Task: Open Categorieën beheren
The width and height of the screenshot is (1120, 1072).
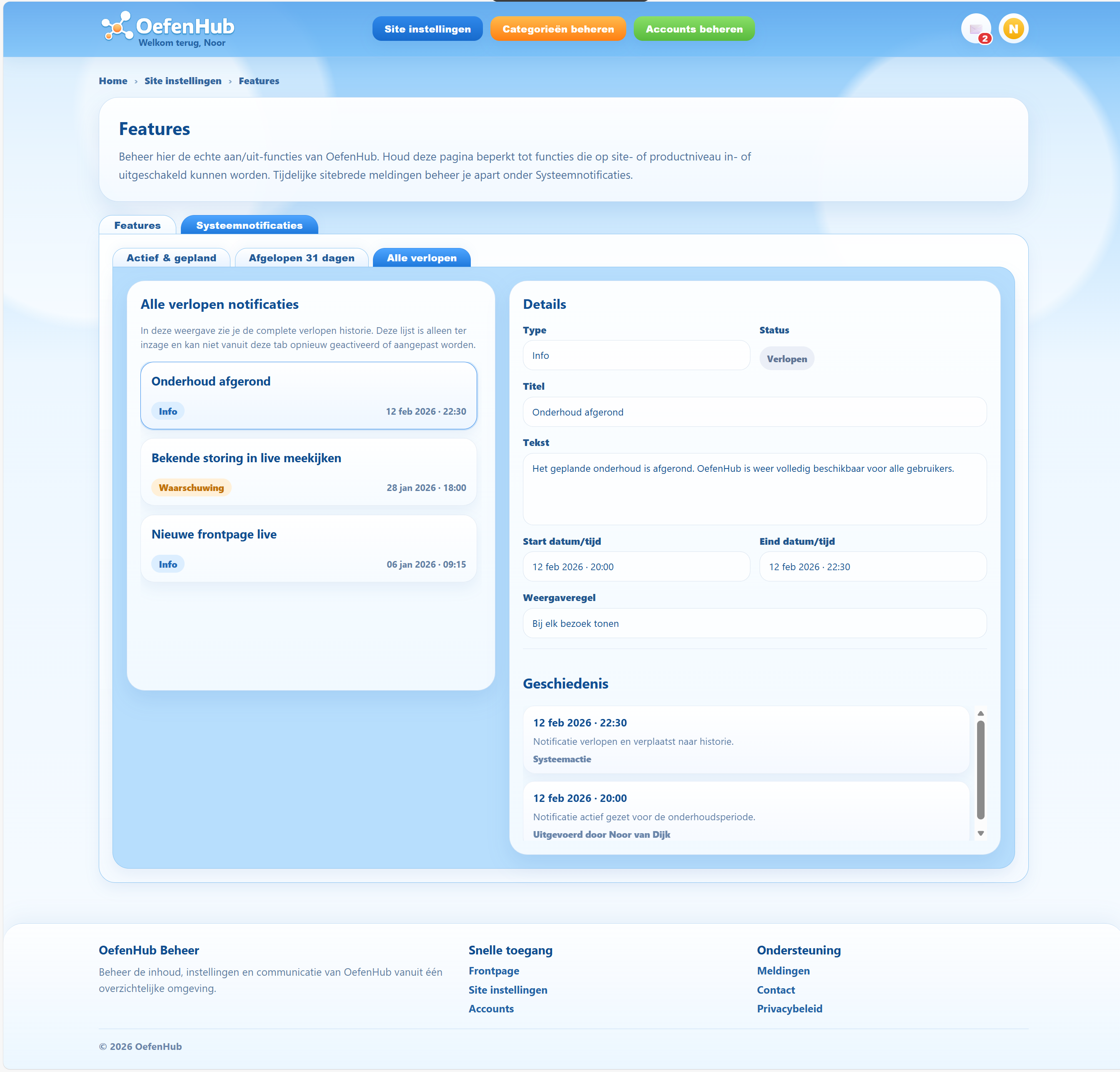Action: (558, 29)
